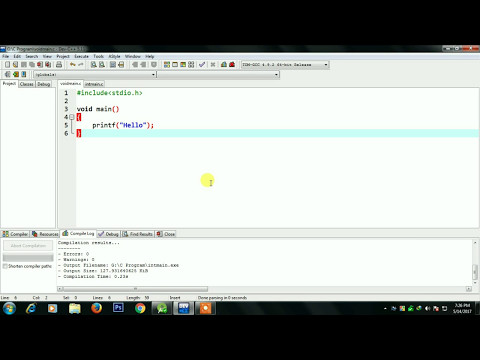Viewport: 480px width, 360px height.
Task: Click the Debug checkmark toolbar icon
Action: coord(202,65)
